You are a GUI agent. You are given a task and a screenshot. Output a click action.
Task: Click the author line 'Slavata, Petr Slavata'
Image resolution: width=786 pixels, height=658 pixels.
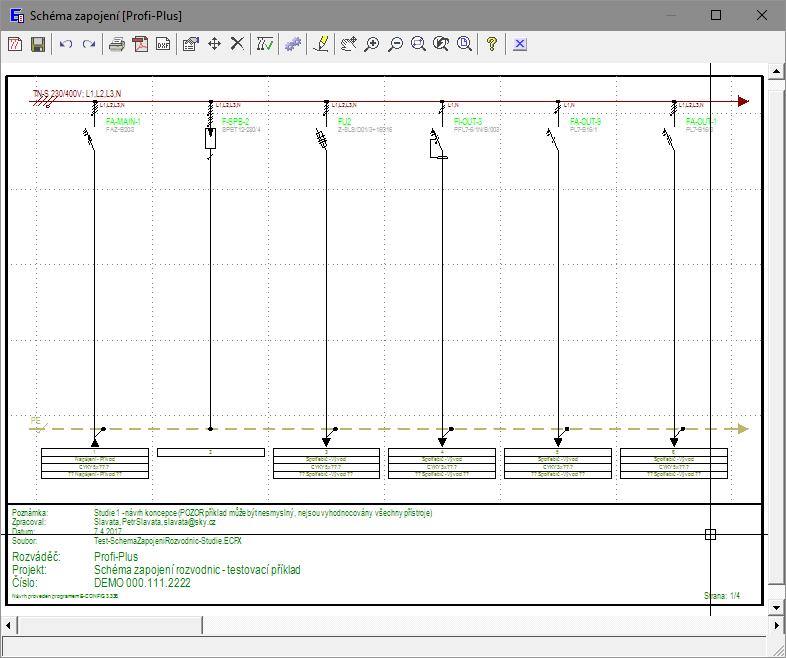click(154, 522)
